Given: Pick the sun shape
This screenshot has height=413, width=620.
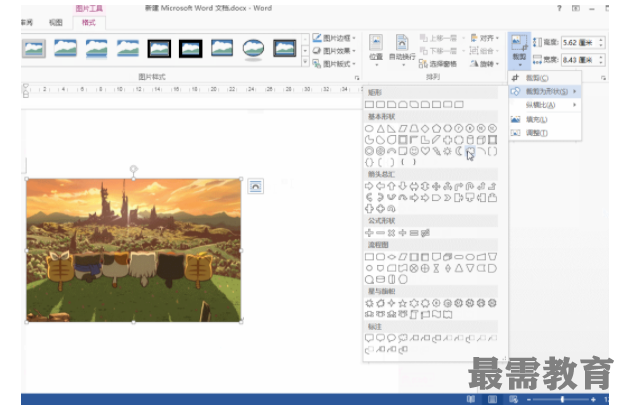Looking at the screenshot, I should pyautogui.click(x=448, y=151).
